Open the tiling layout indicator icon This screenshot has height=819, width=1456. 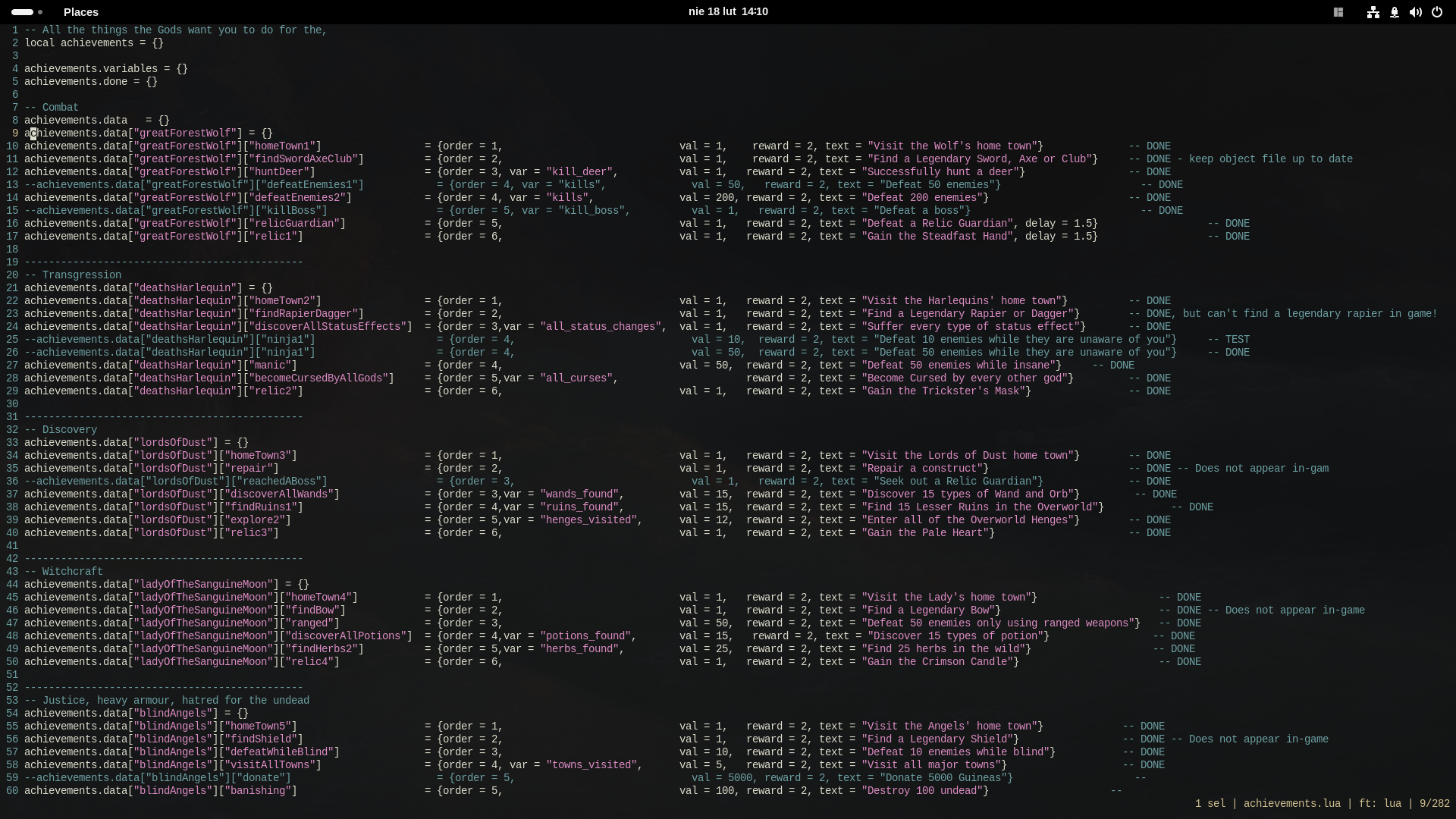[x=1338, y=12]
